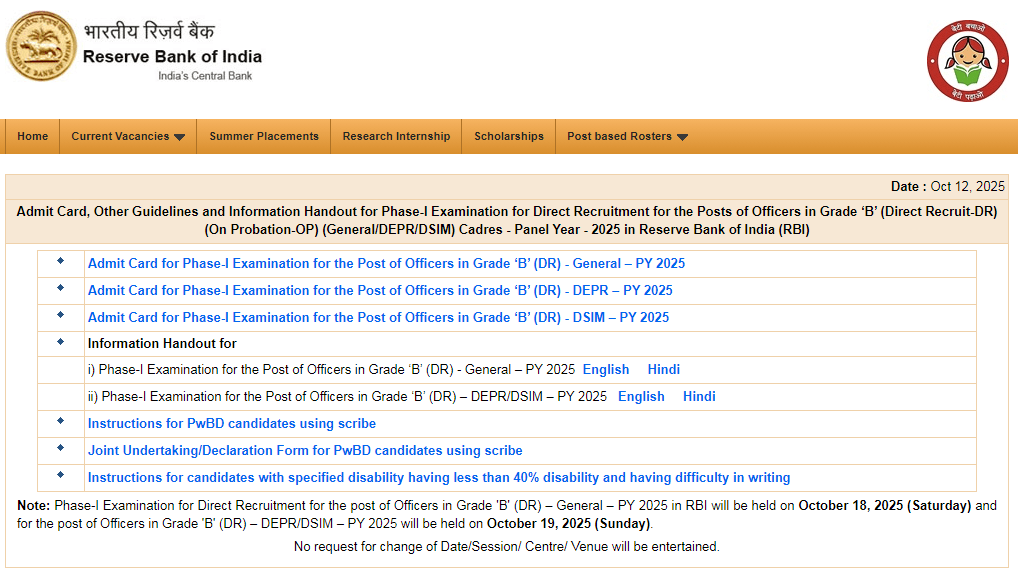Expand the Current Vacancies dropdown arrow
The width and height of the screenshot is (1018, 569).
(180, 137)
